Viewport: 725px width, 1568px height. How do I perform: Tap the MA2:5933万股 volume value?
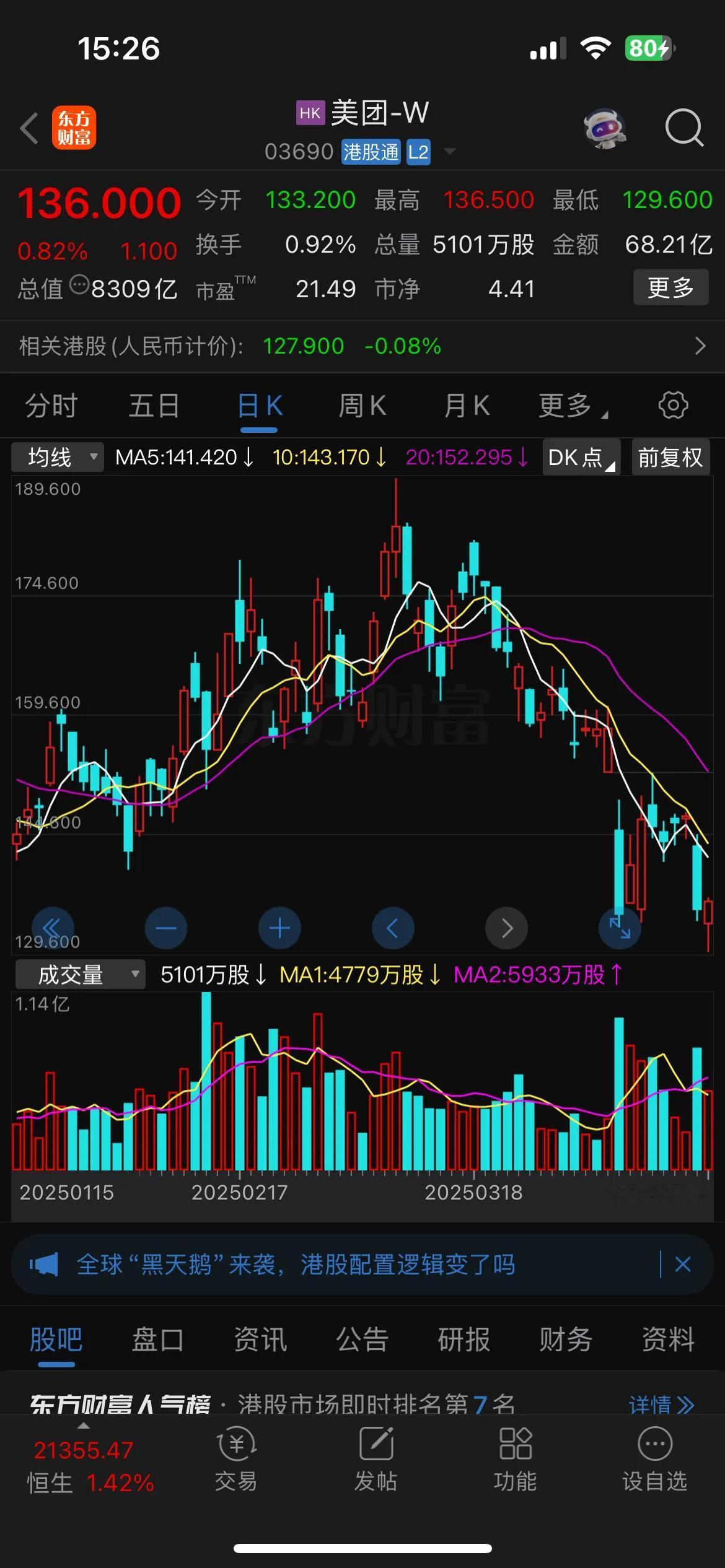click(x=537, y=975)
